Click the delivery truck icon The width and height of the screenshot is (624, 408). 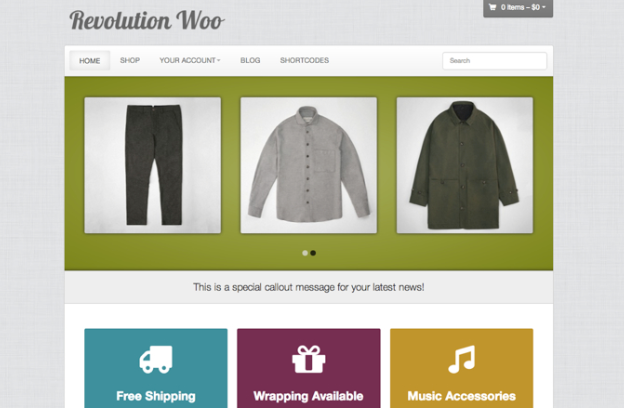pos(156,359)
